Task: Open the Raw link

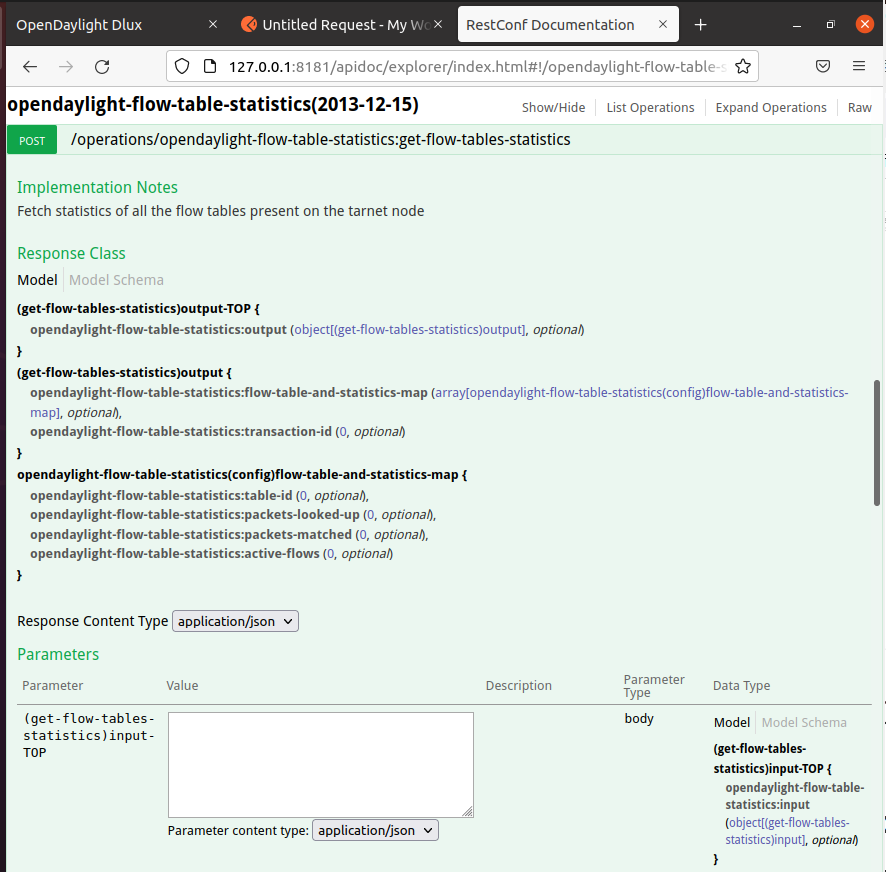Action: pyautogui.click(x=859, y=107)
